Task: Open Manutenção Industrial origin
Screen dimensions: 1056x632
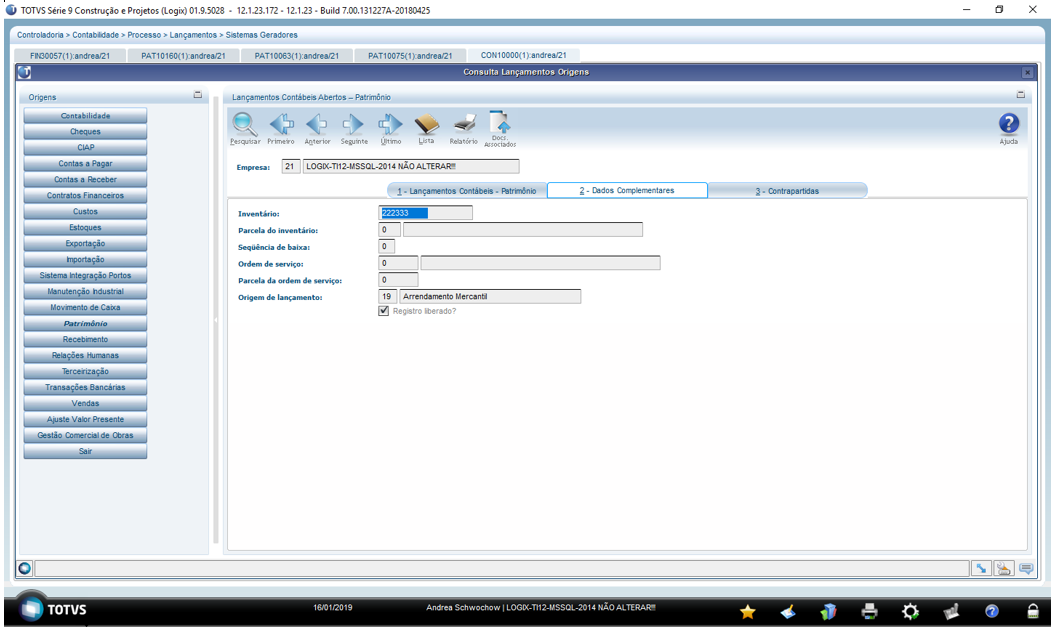Action: pos(86,292)
